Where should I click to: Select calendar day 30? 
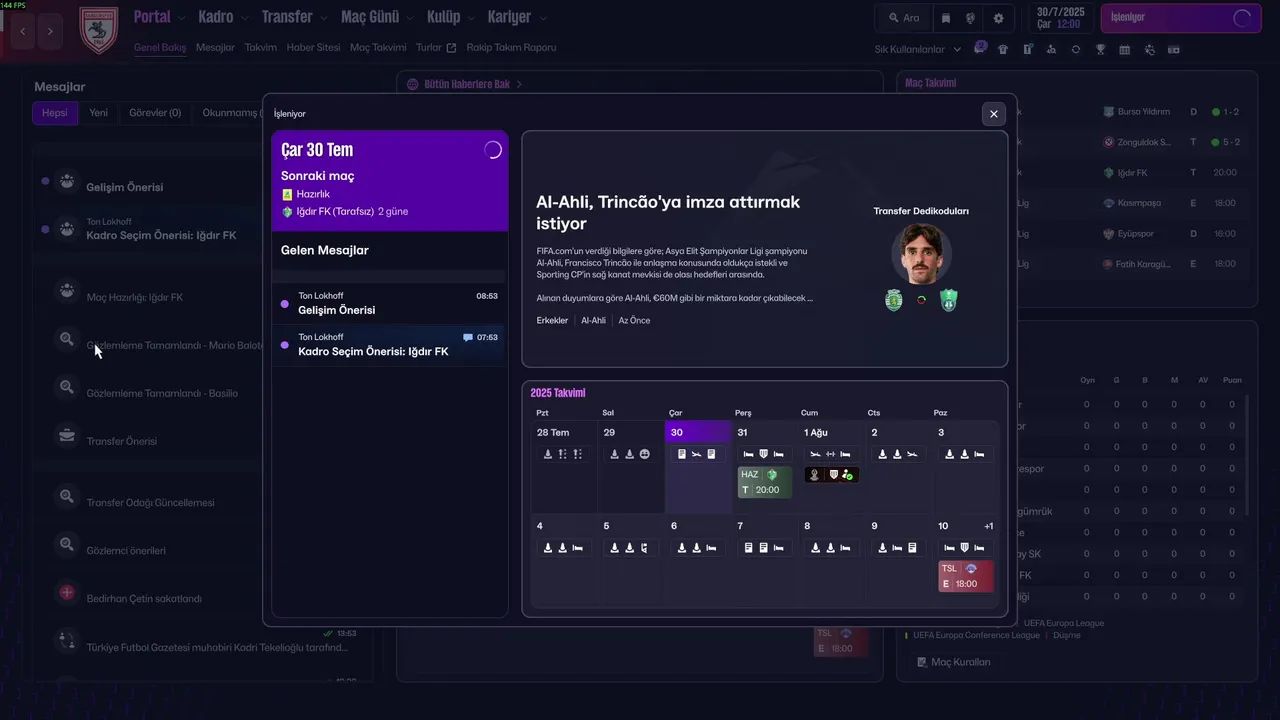[x=698, y=466]
